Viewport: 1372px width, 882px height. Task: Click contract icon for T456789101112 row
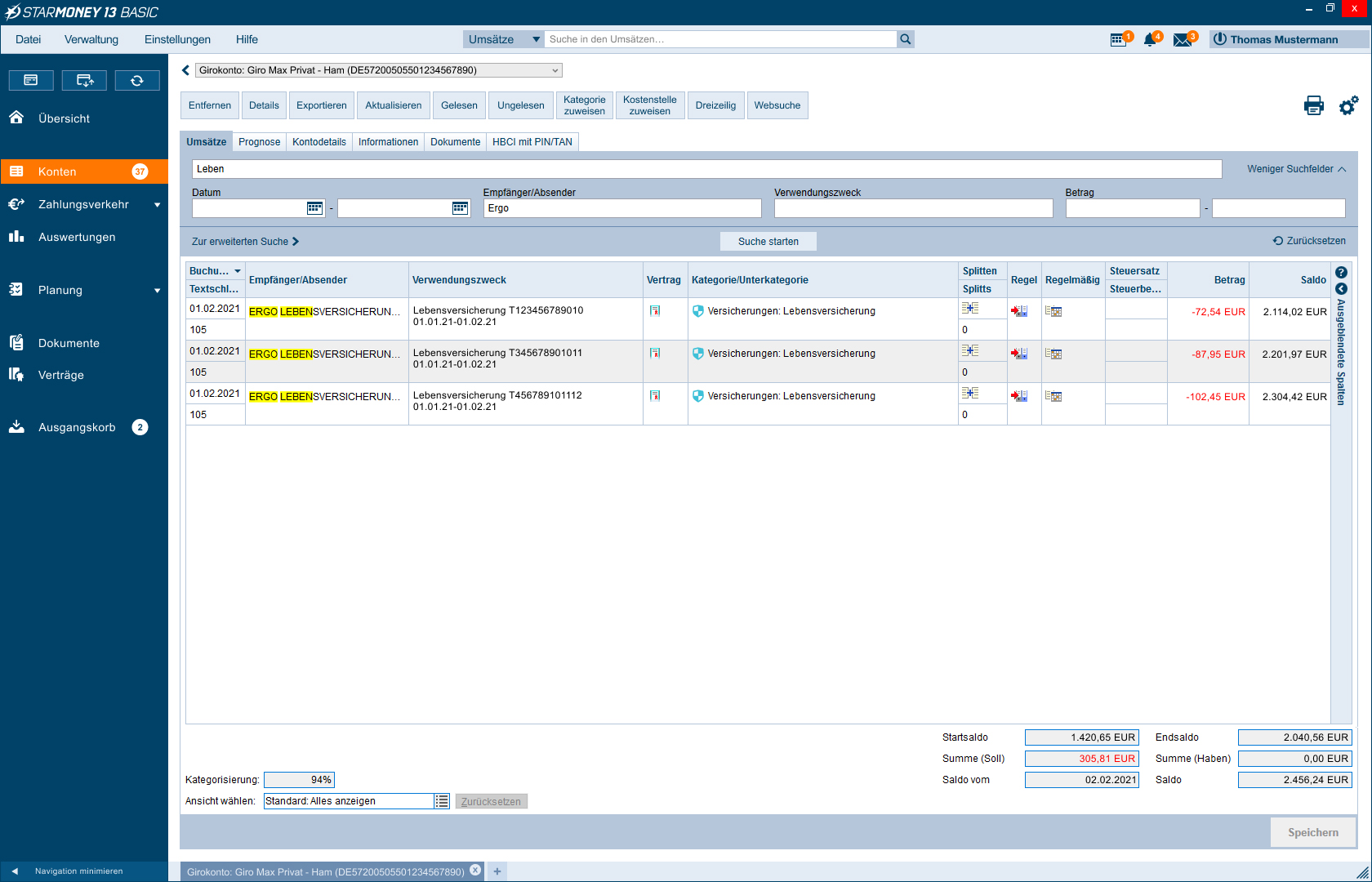pyautogui.click(x=655, y=396)
